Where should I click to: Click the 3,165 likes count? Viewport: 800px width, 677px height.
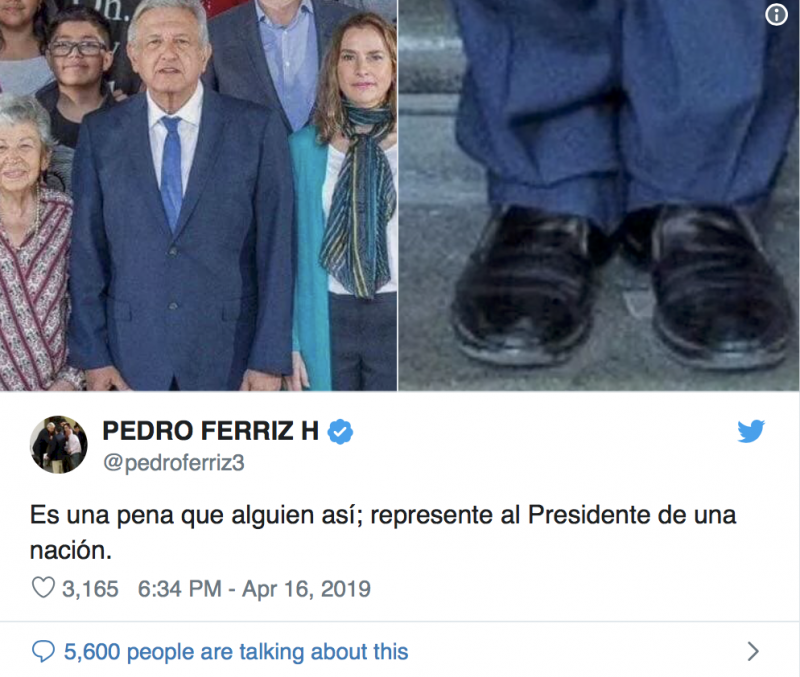click(x=90, y=588)
